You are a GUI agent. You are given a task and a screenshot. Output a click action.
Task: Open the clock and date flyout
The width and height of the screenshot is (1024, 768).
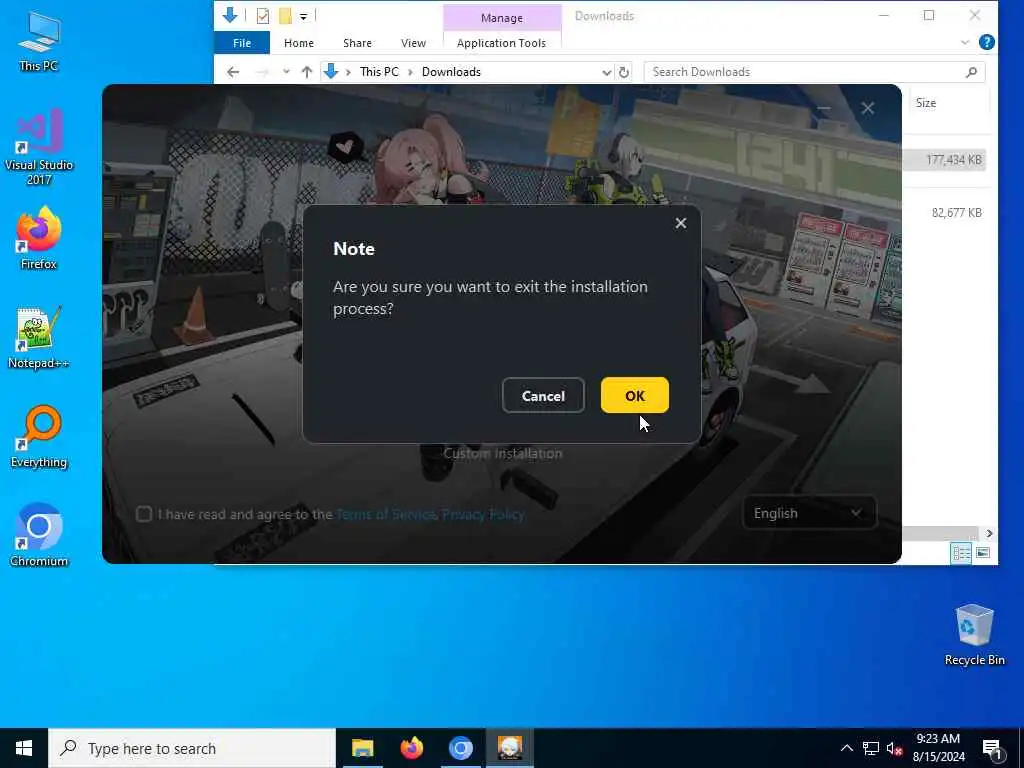tap(938, 748)
